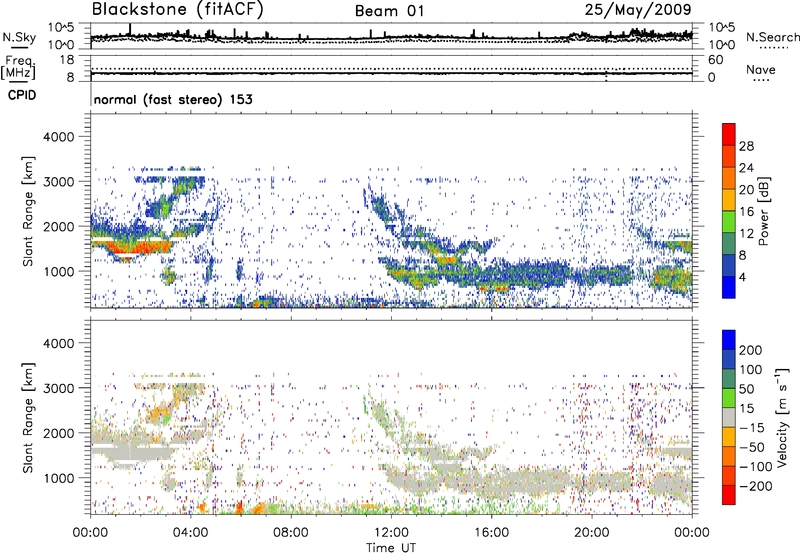The width and height of the screenshot is (800, 554).
Task: Click the blue bottom of power colorbar
Action: click(x=729, y=287)
